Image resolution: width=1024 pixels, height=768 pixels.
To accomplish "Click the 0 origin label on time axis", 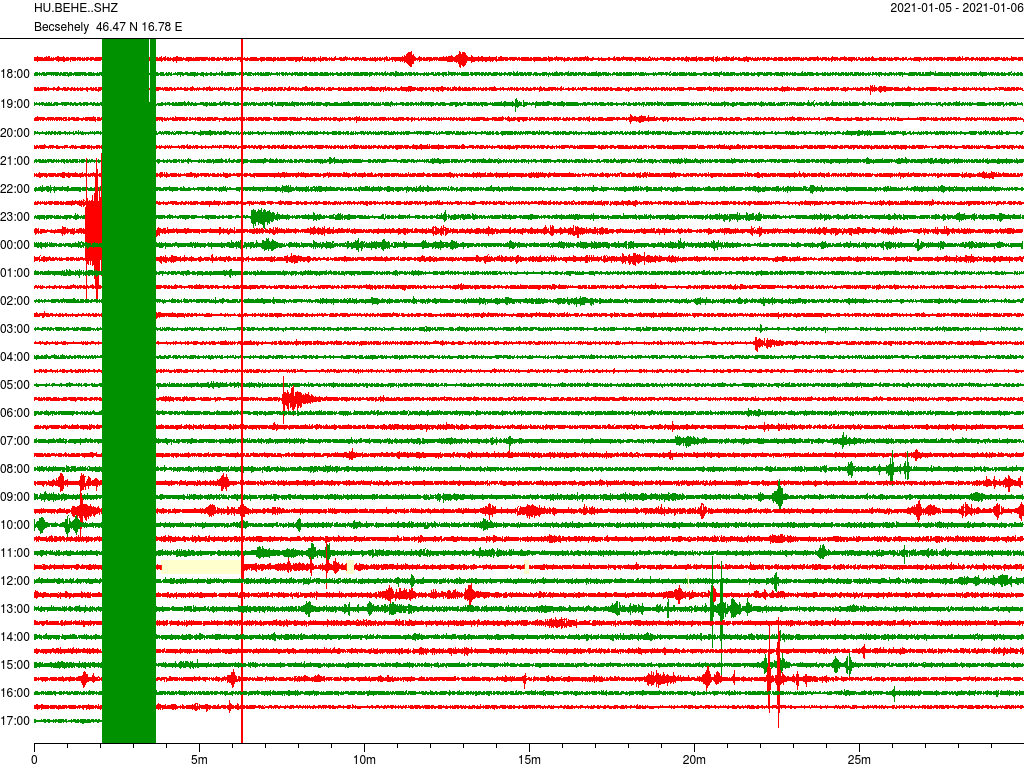I will 35,761.
